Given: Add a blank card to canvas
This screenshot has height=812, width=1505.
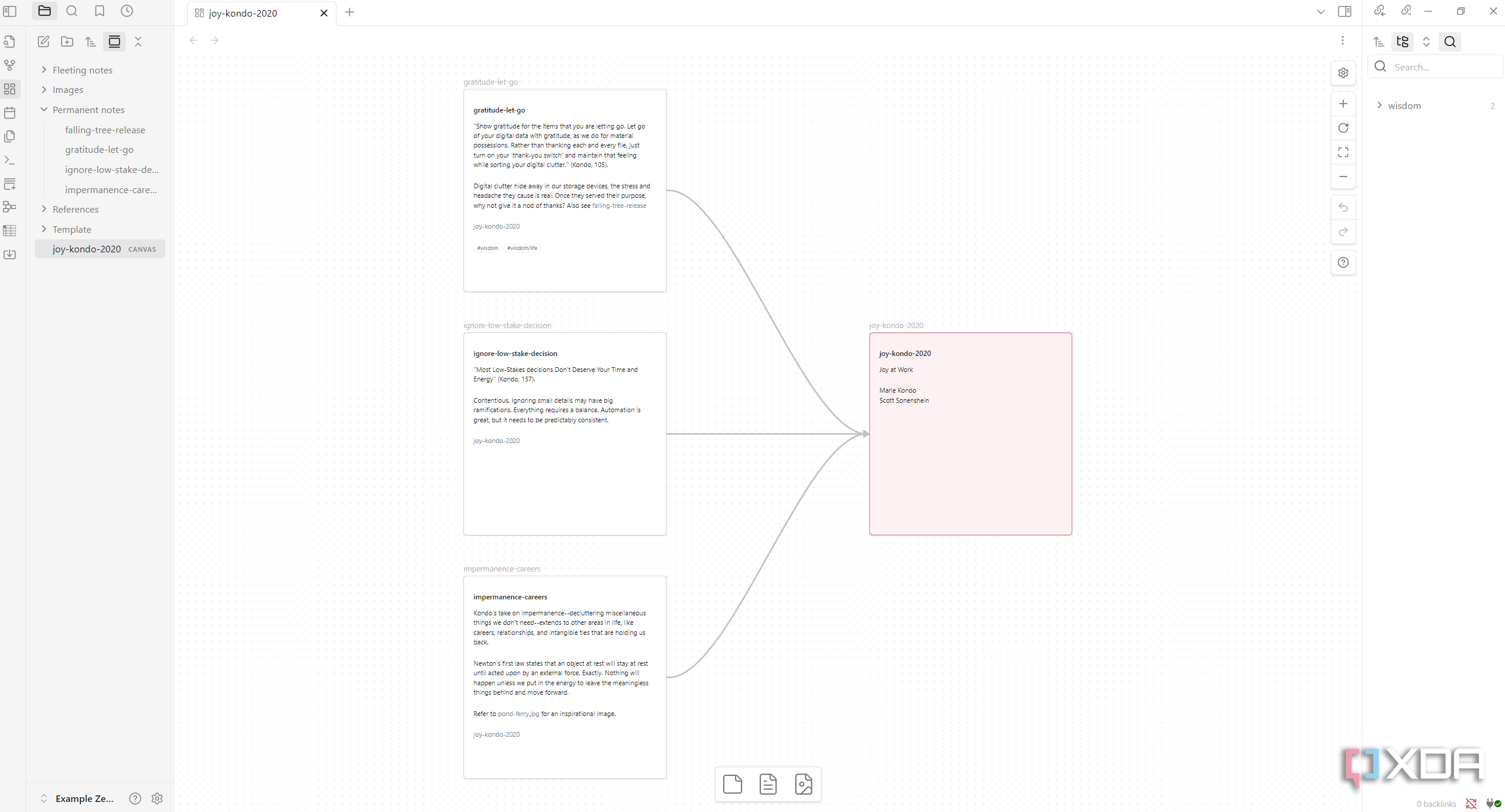Looking at the screenshot, I should (x=733, y=784).
